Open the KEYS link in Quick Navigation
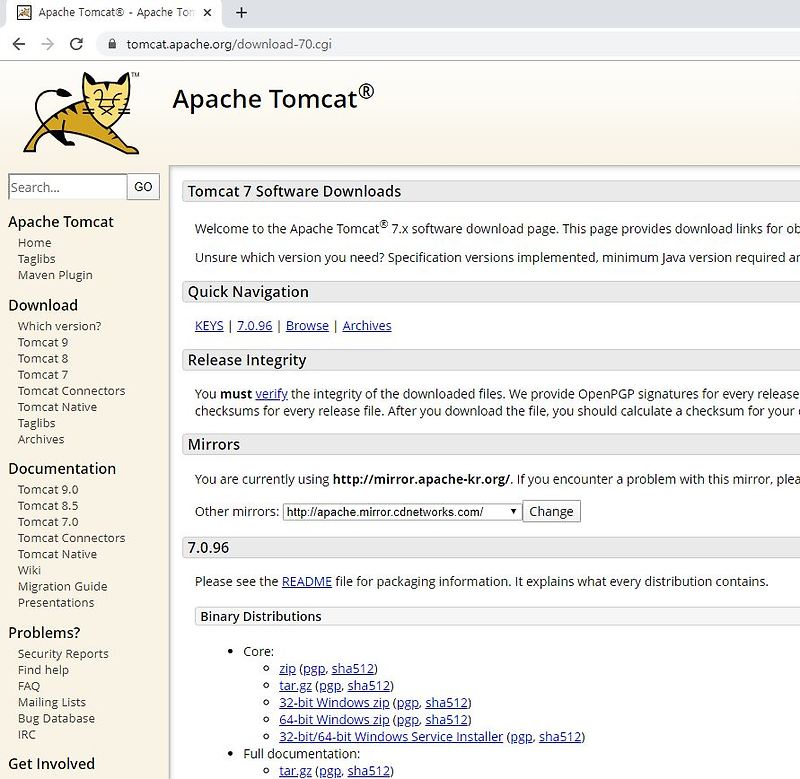The height and width of the screenshot is (779, 800). point(208,325)
